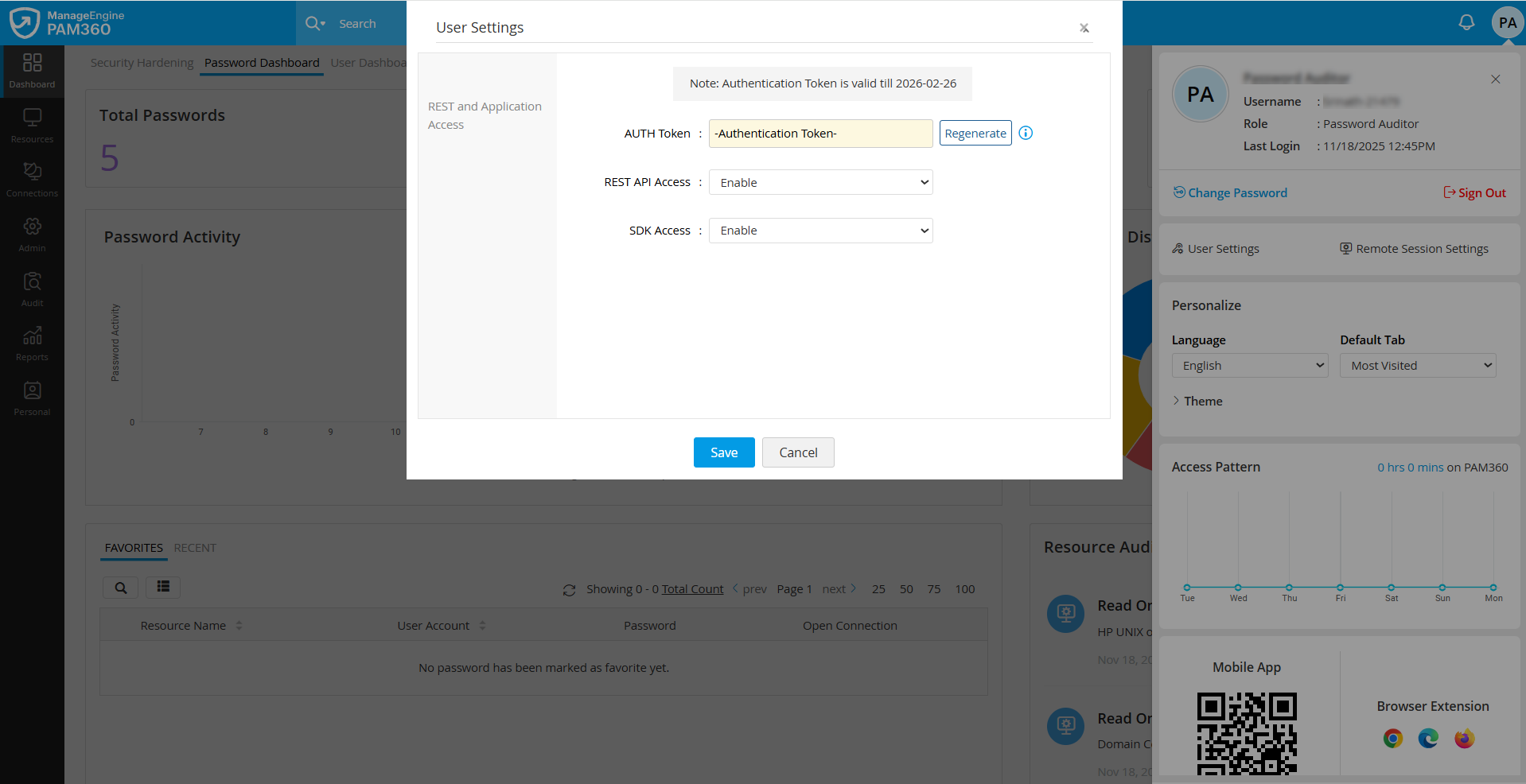This screenshot has width=1526, height=784.
Task: Click the notification bell icon
Action: 1466,22
